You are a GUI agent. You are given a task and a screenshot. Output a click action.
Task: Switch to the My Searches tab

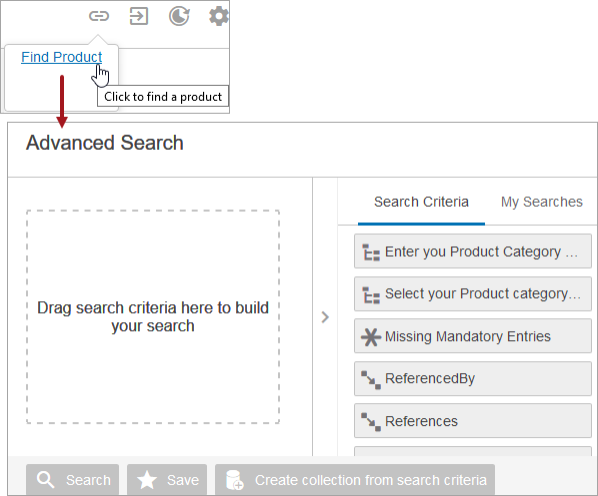tap(541, 202)
